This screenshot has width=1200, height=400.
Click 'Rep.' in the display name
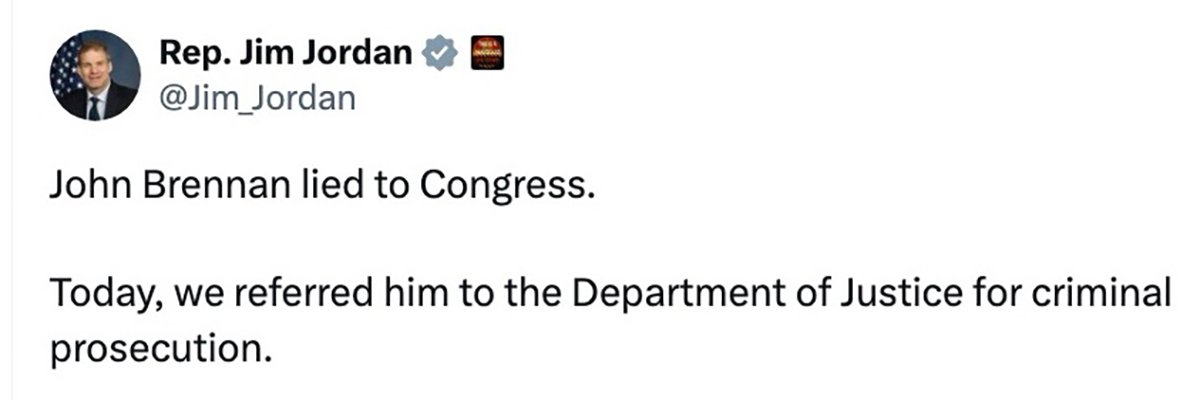point(193,53)
